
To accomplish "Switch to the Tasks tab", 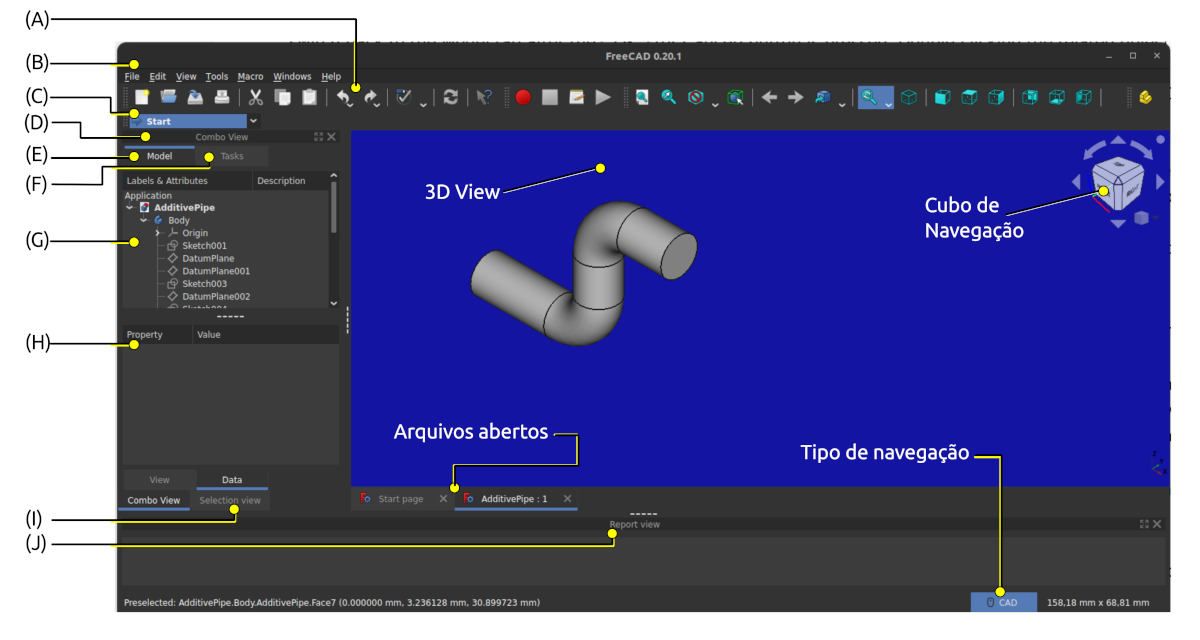I will pos(232,156).
